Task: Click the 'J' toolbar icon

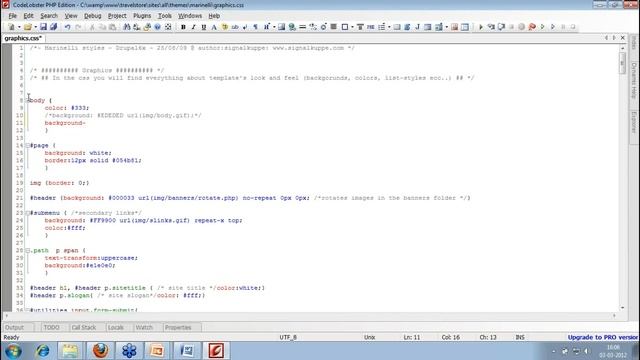Action: coord(417,27)
